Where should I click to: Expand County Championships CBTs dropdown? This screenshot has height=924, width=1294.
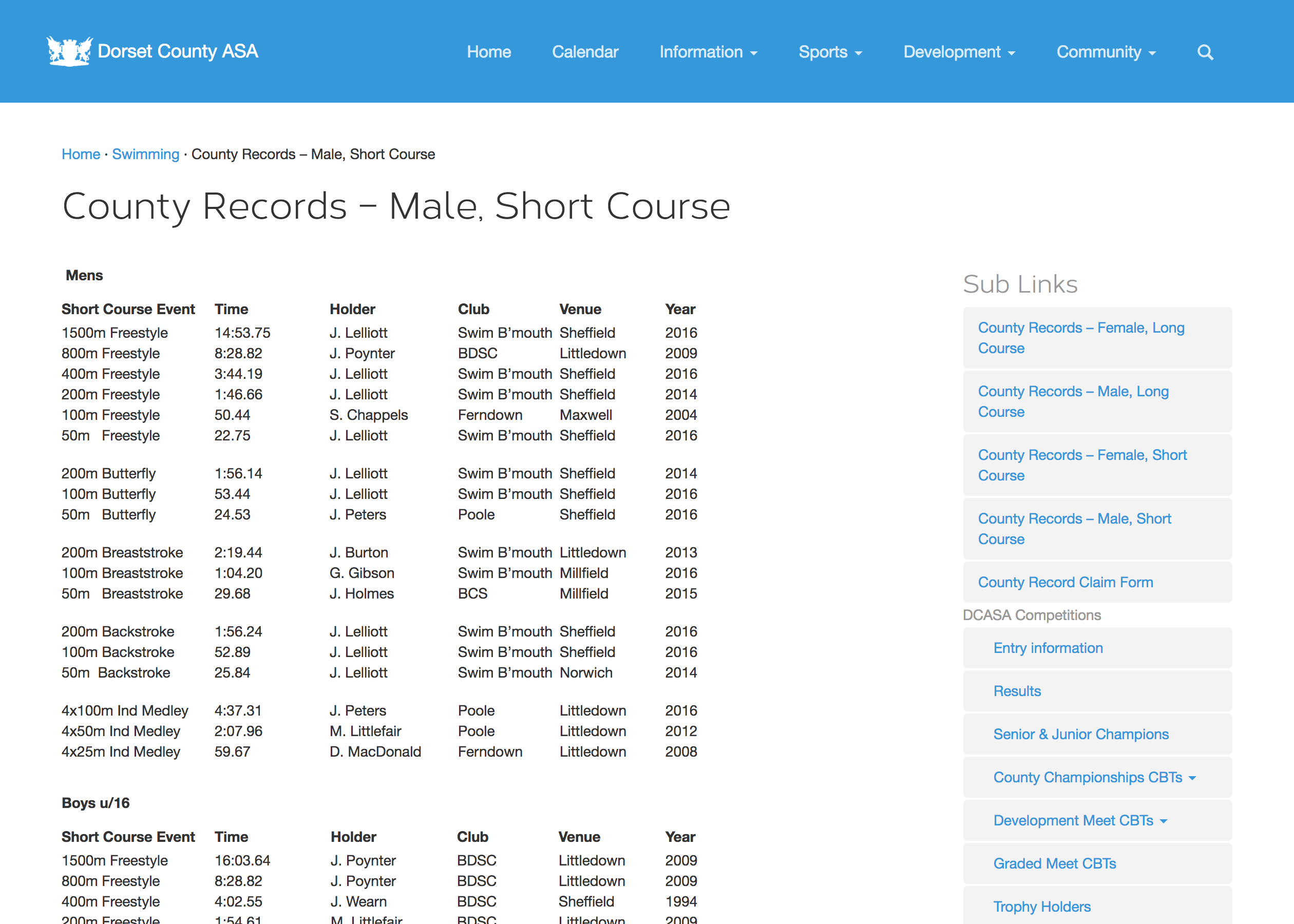[1097, 777]
